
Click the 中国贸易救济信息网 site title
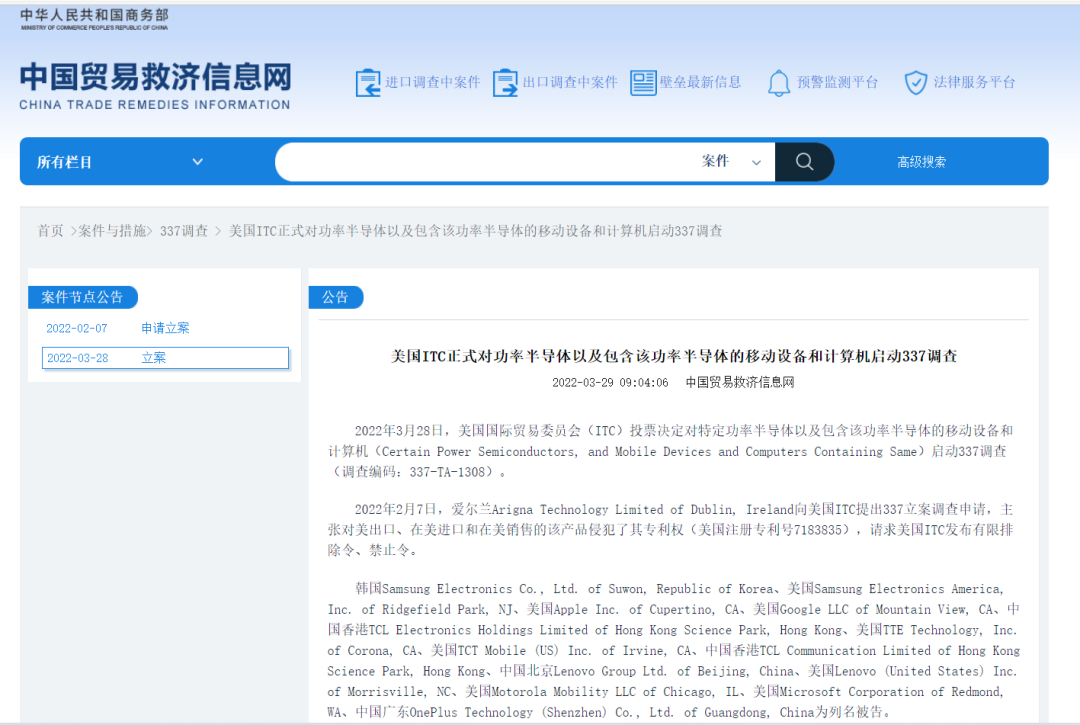tap(156, 76)
